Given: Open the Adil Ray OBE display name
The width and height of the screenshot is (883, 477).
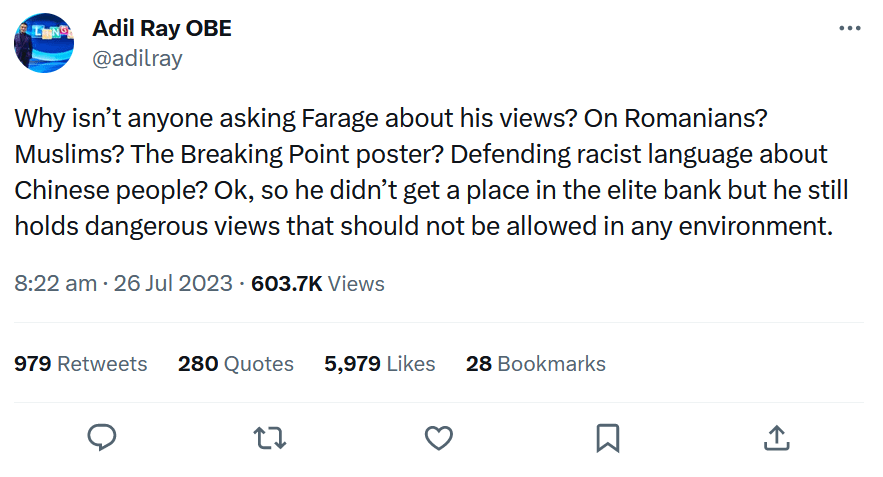Looking at the screenshot, I should click(x=162, y=28).
